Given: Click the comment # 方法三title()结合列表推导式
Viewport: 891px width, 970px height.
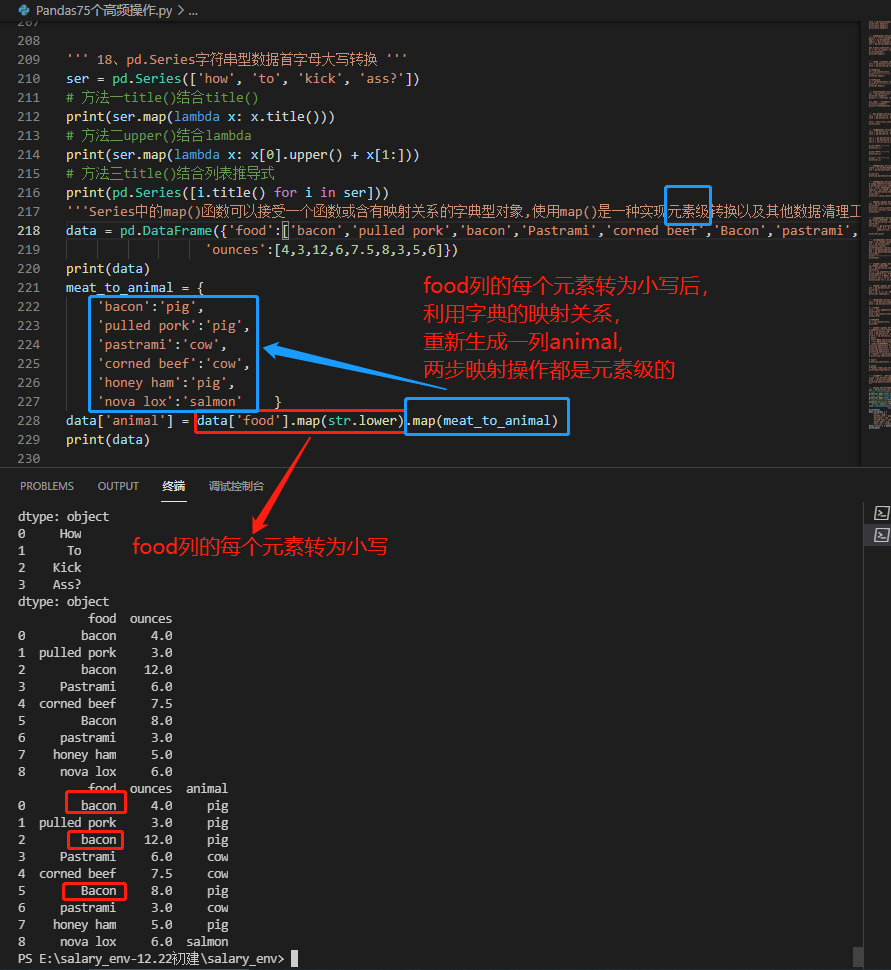Looking at the screenshot, I should (x=170, y=174).
